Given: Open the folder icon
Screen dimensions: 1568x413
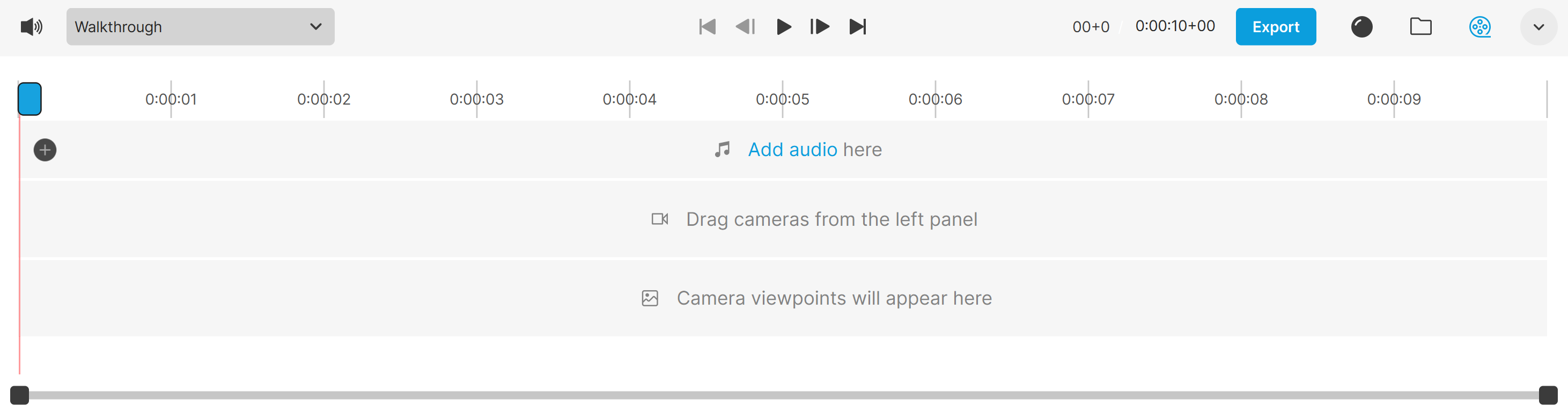Looking at the screenshot, I should [1420, 27].
